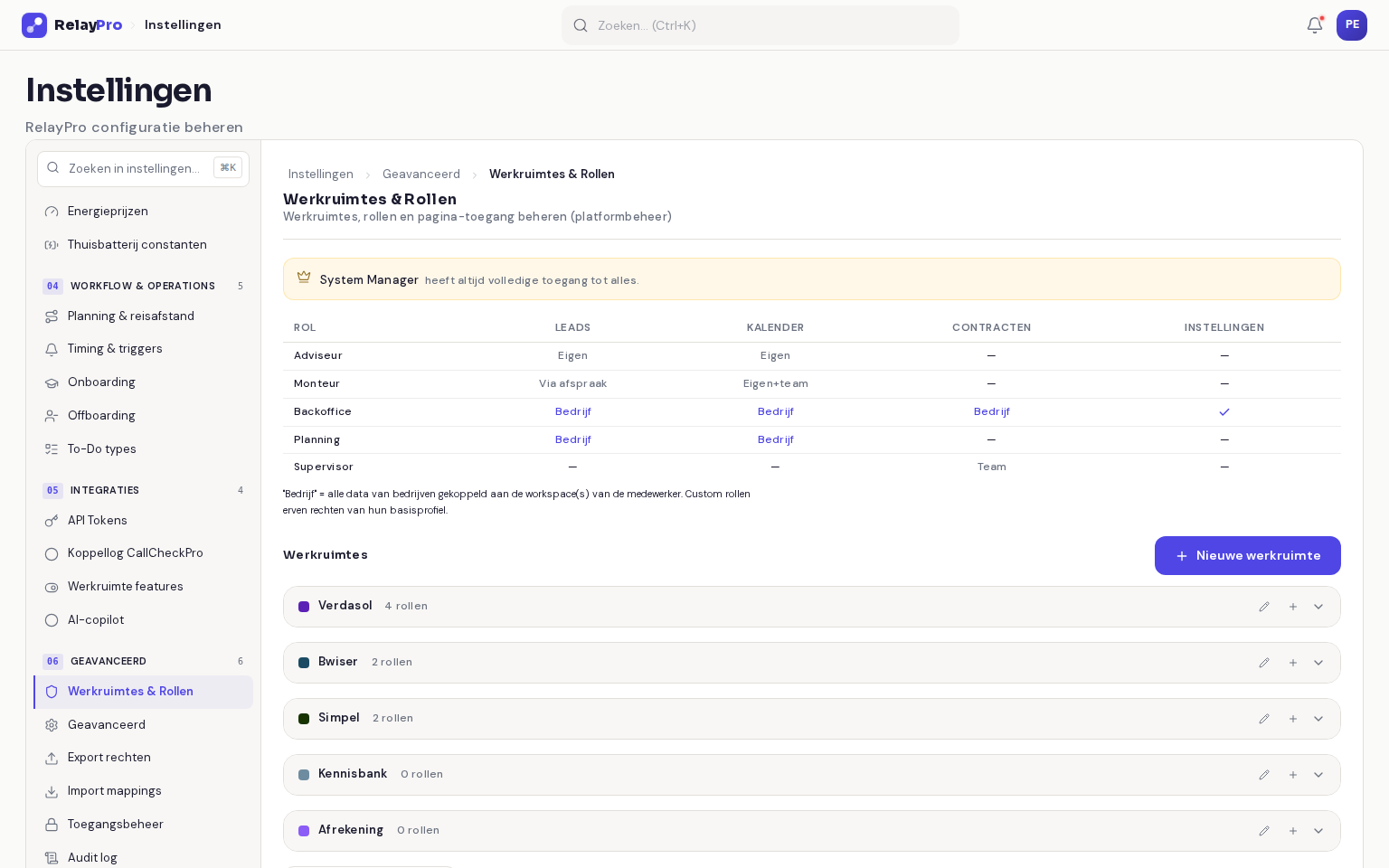Viewport: 1389px width, 868px height.
Task: Focus the Zoeken in instellingen field
Action: [x=143, y=169]
